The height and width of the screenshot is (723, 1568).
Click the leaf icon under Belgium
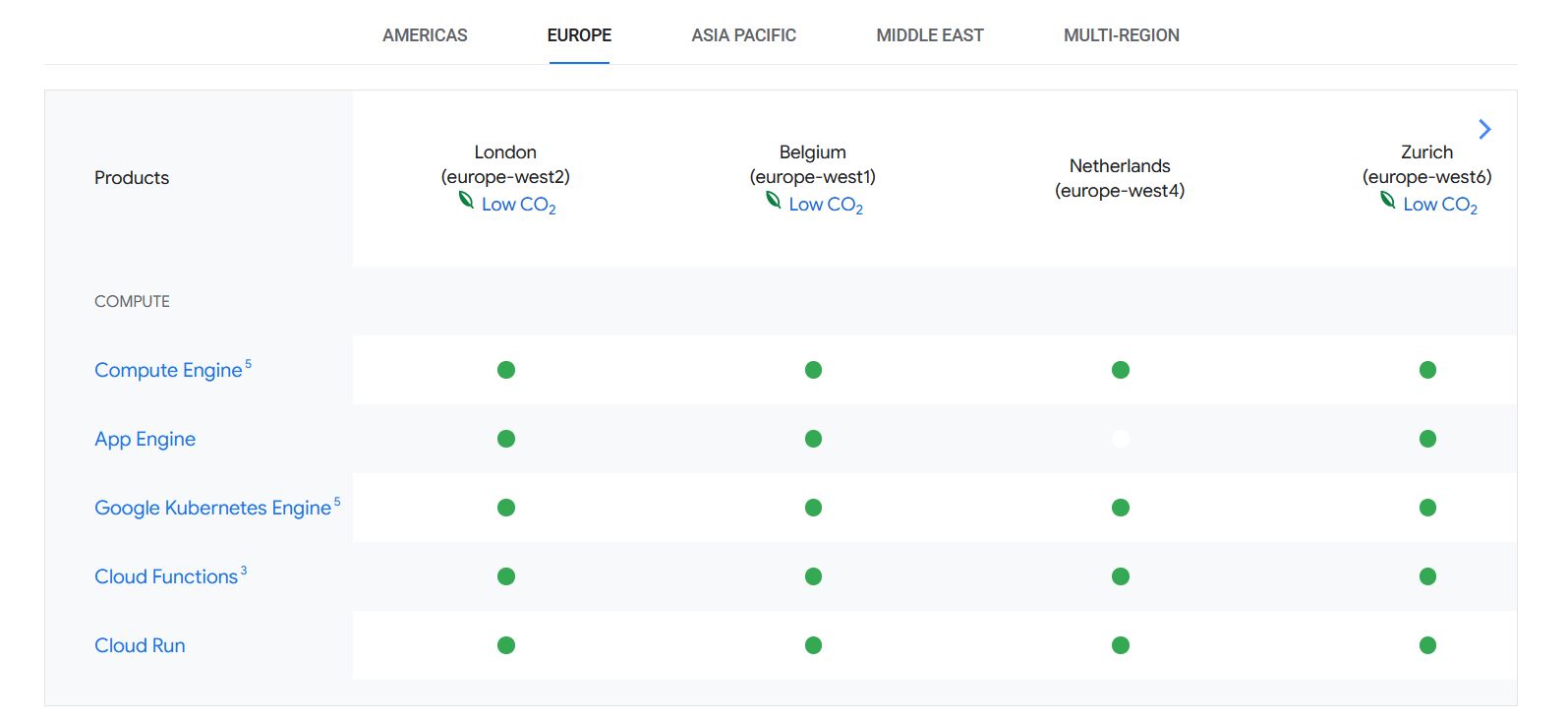(x=774, y=201)
